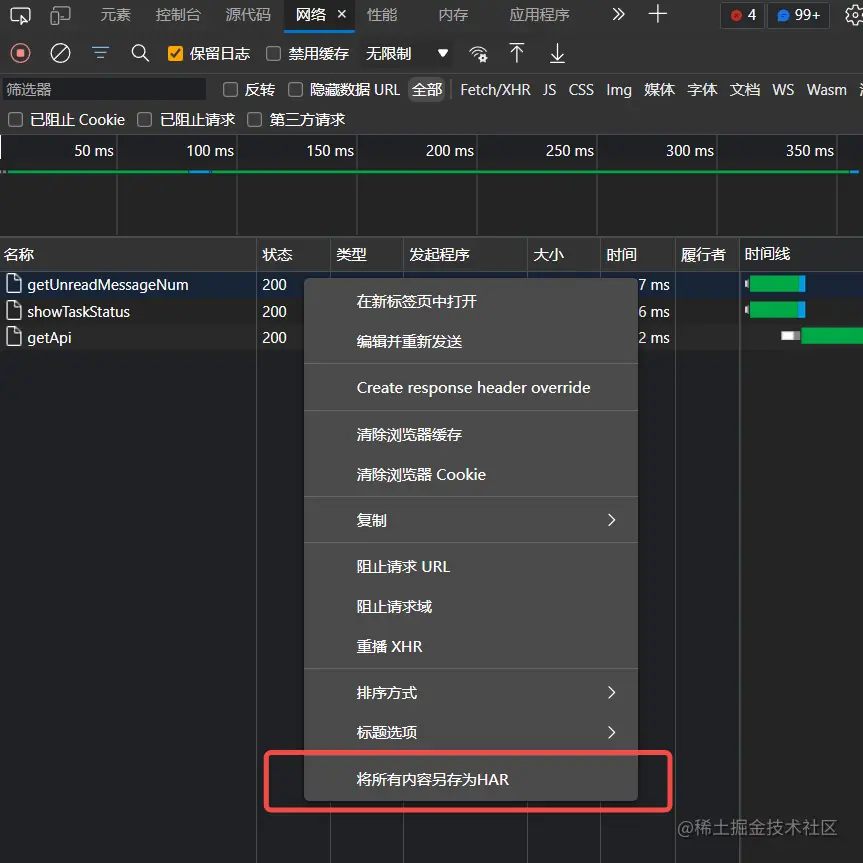This screenshot has height=863, width=863.
Task: Check 隐藏数据 URL option
Action: [296, 89]
